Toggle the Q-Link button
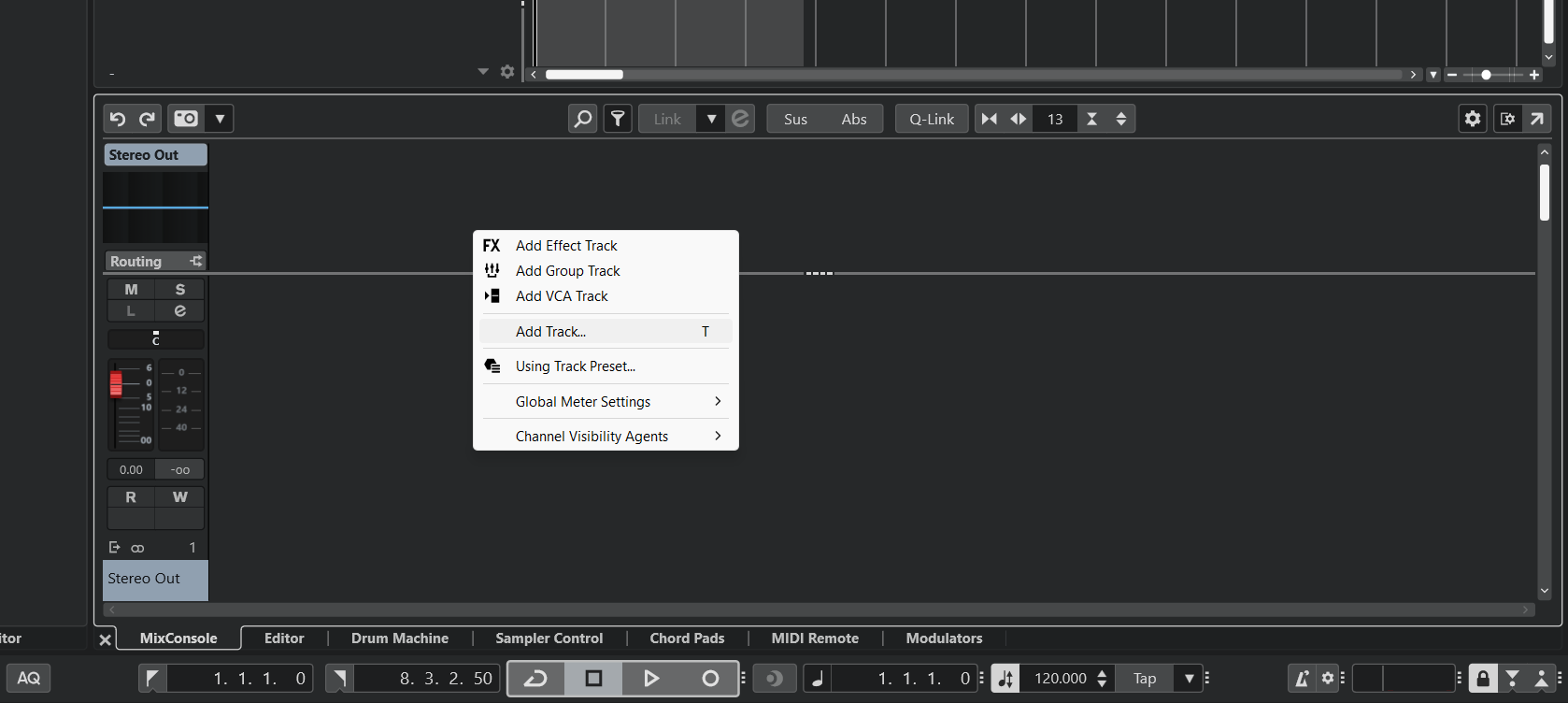Viewport: 1568px width, 703px height. coord(932,119)
